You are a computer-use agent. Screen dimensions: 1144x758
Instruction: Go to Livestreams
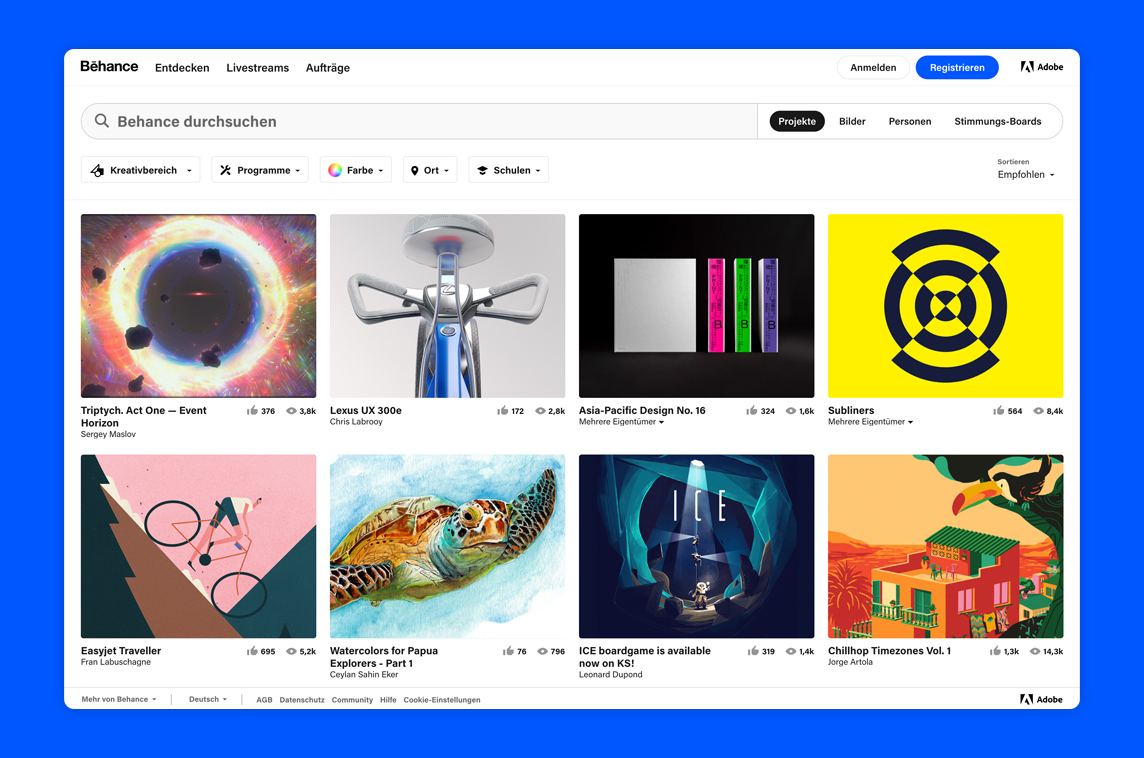point(258,68)
